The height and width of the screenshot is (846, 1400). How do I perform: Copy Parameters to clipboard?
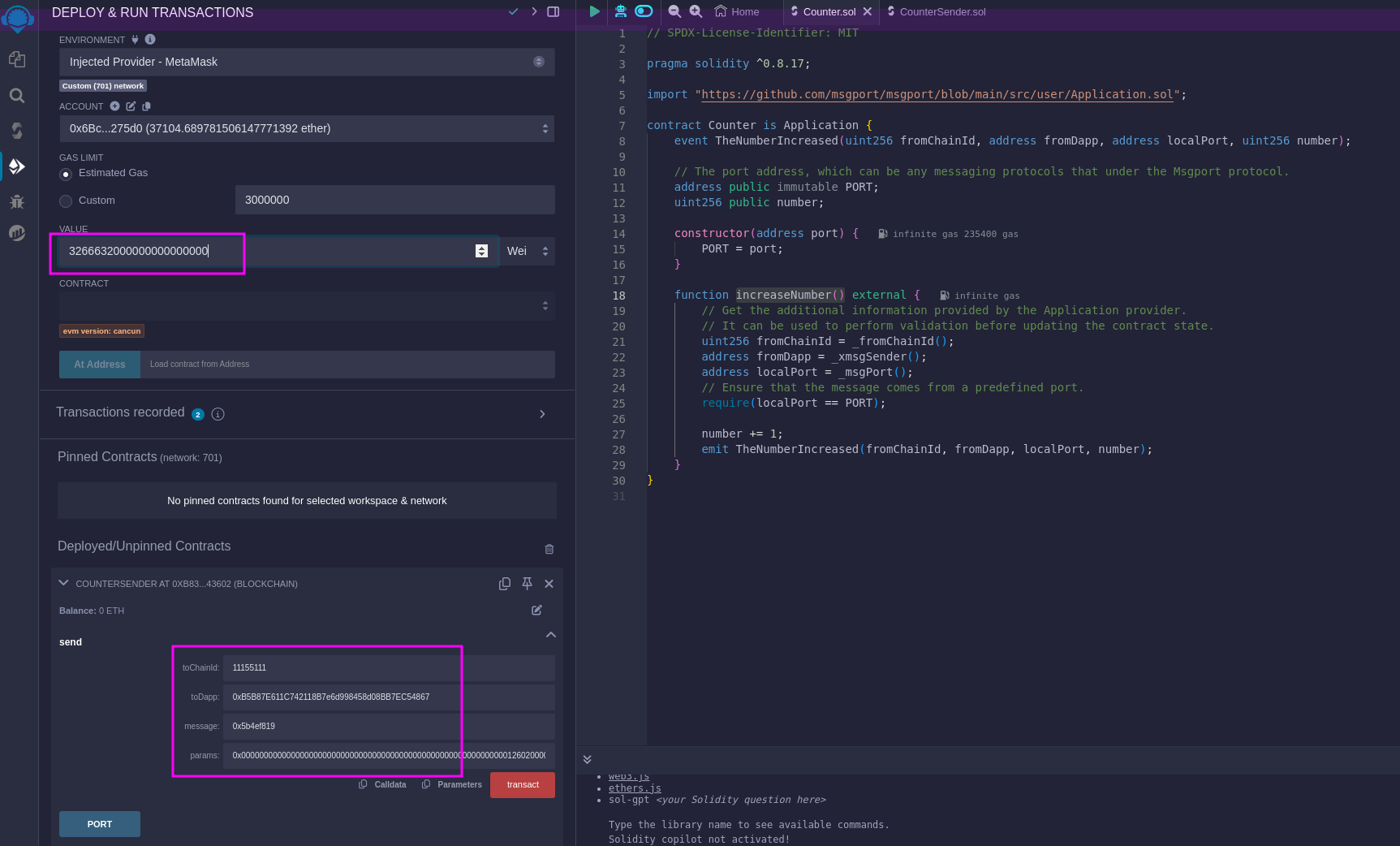point(452,784)
